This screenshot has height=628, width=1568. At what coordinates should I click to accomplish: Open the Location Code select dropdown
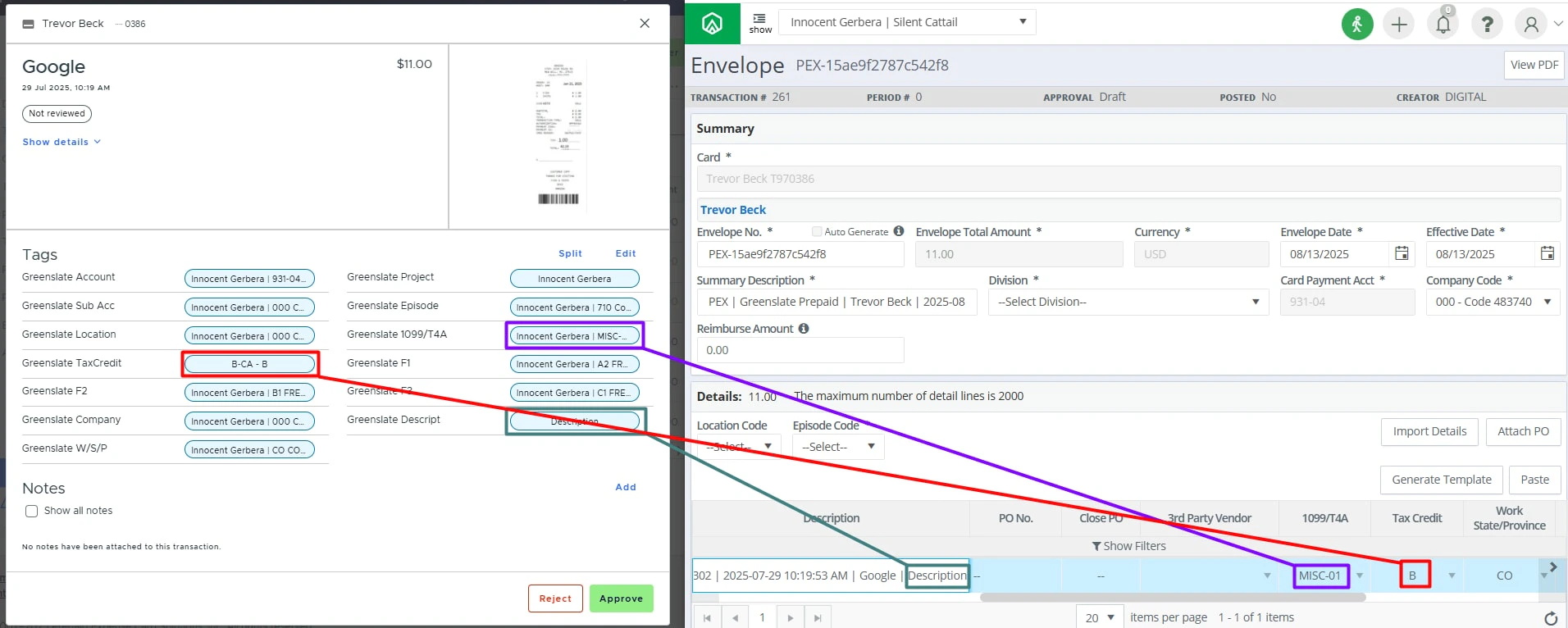click(738, 447)
